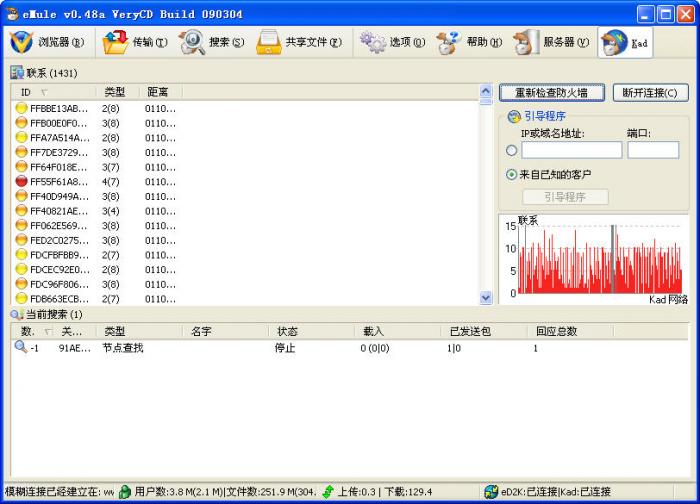This screenshot has width=700, height=504.
Task: Click 类型 column header in contacts
Action: tap(115, 92)
